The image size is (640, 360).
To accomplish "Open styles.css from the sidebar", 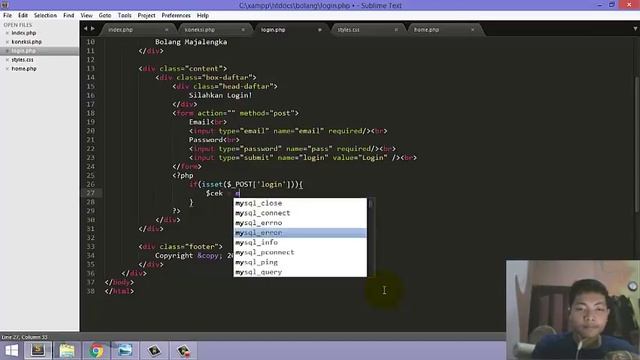I will (x=22, y=60).
